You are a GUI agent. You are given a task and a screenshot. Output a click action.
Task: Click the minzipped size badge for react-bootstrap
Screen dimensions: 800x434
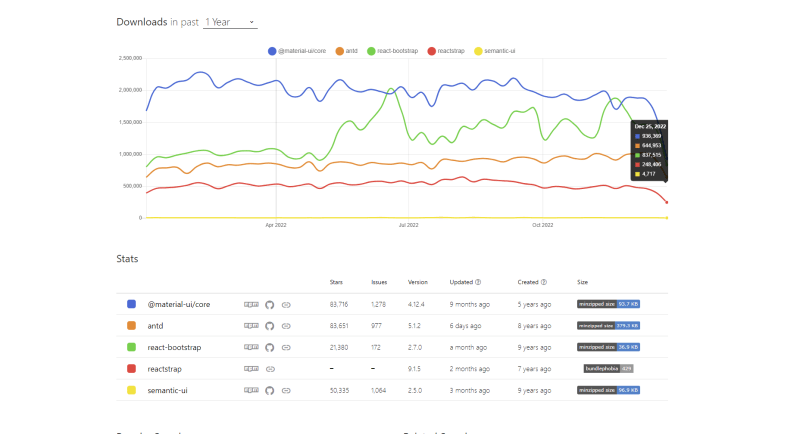608,347
